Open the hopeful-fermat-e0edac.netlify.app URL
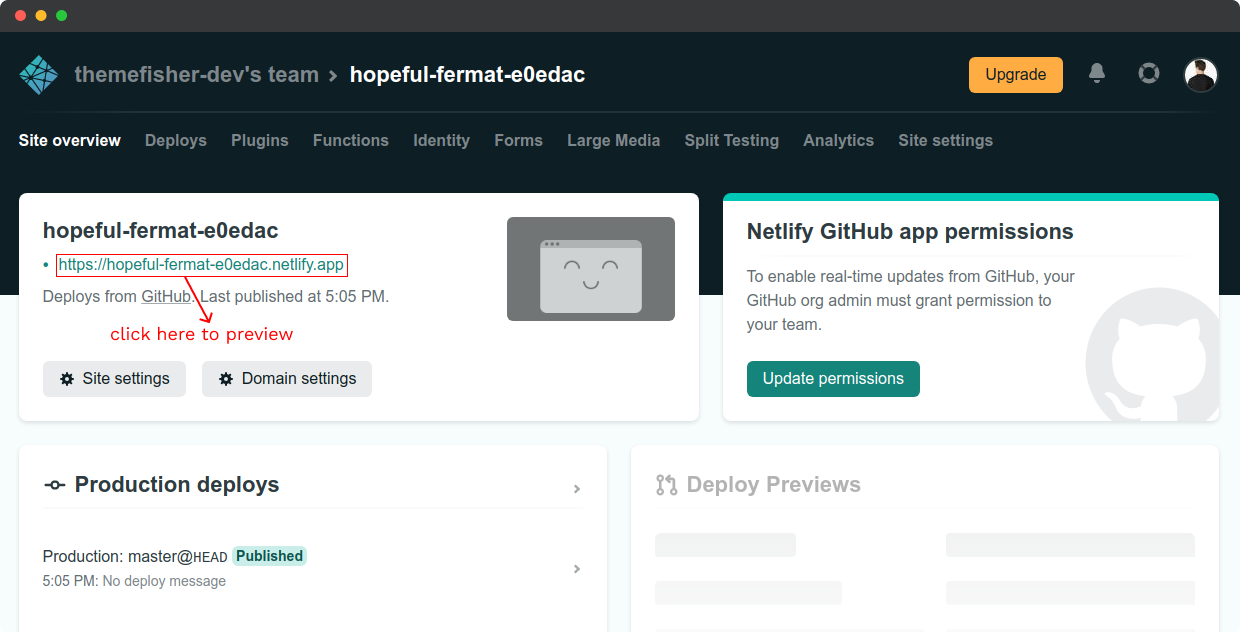 [201, 265]
